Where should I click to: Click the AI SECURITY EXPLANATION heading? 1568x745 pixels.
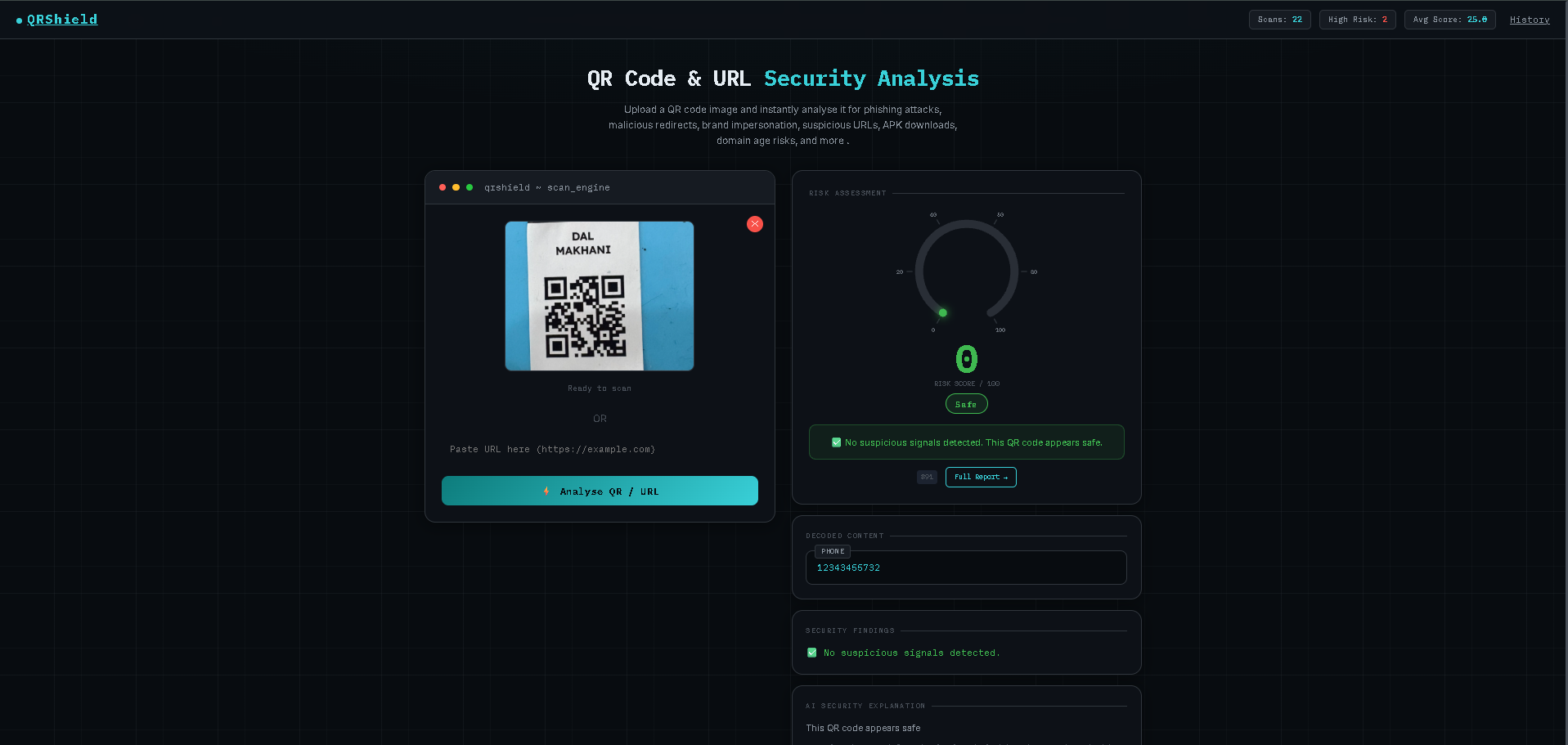coord(865,706)
